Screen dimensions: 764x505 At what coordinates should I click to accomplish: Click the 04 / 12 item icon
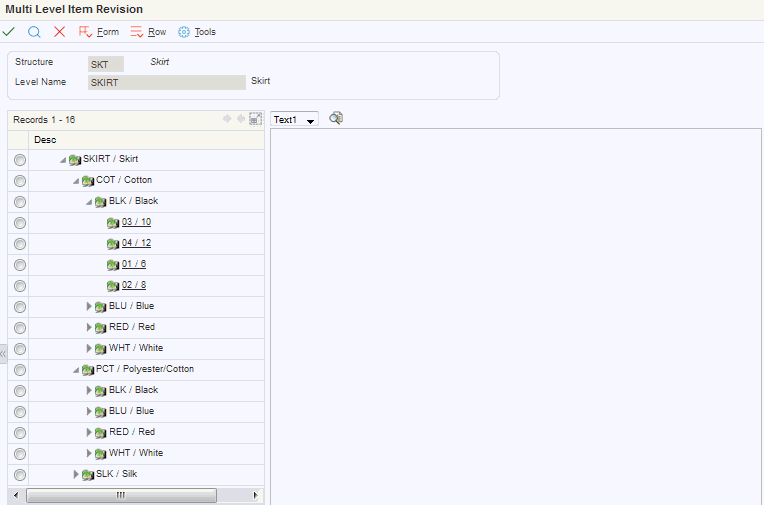coord(113,244)
